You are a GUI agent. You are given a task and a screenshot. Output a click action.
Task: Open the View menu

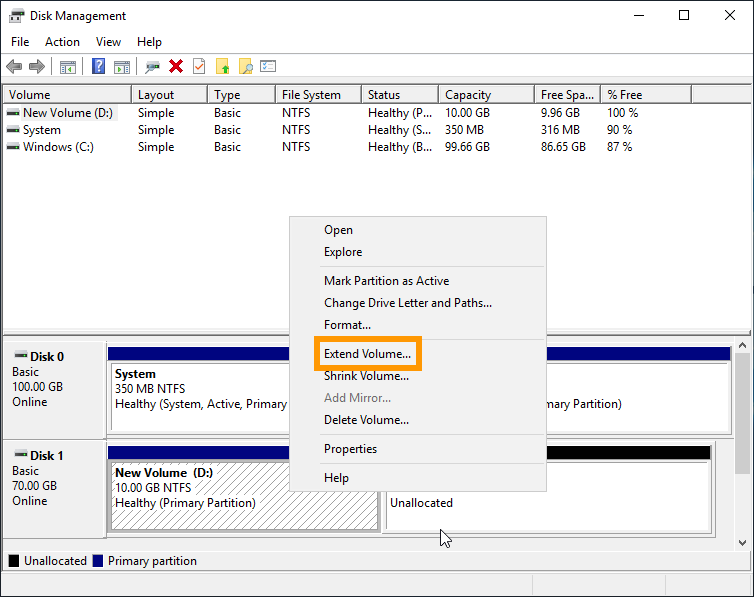pos(108,42)
